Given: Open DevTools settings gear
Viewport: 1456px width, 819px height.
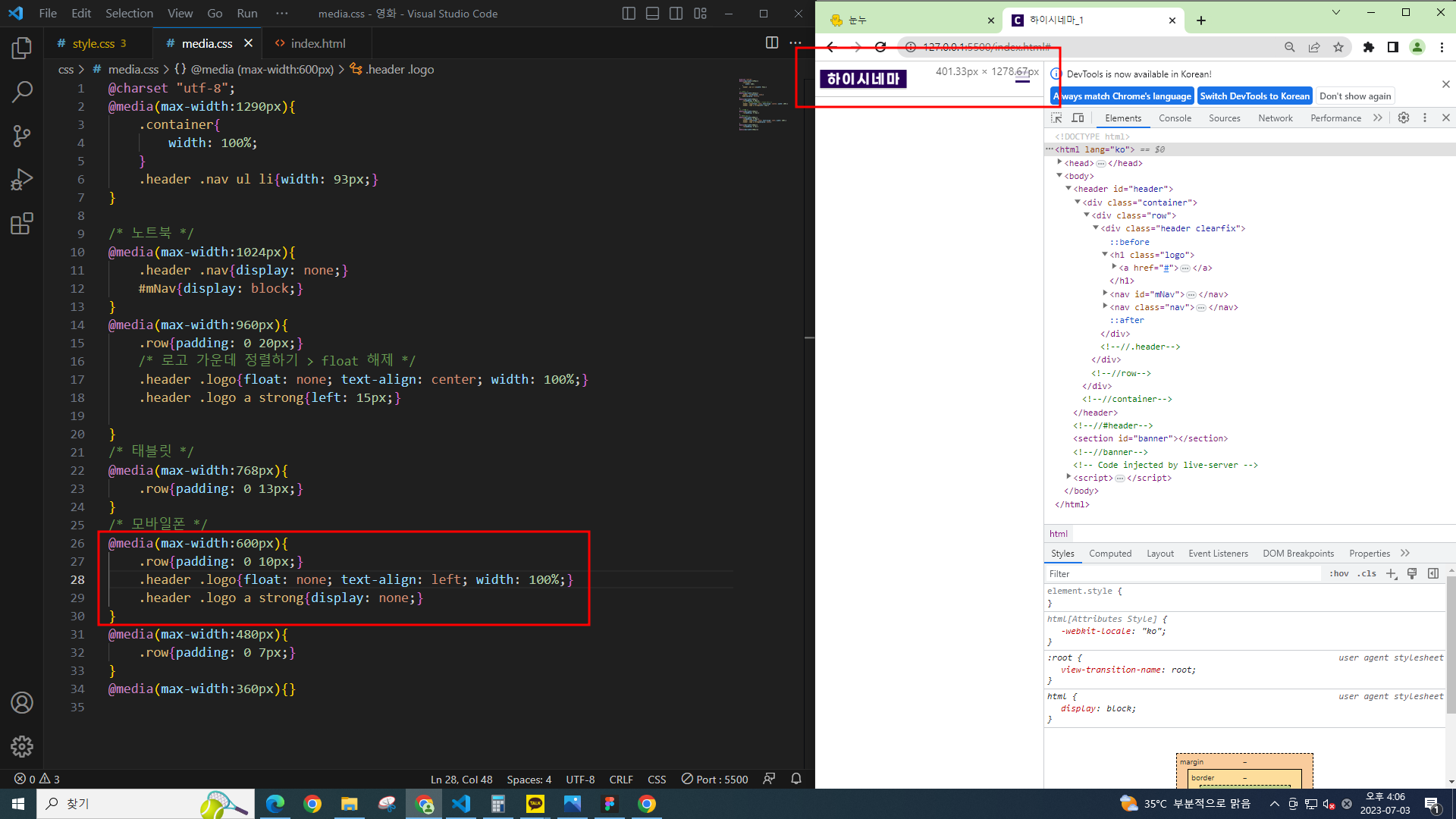Looking at the screenshot, I should tap(1404, 118).
